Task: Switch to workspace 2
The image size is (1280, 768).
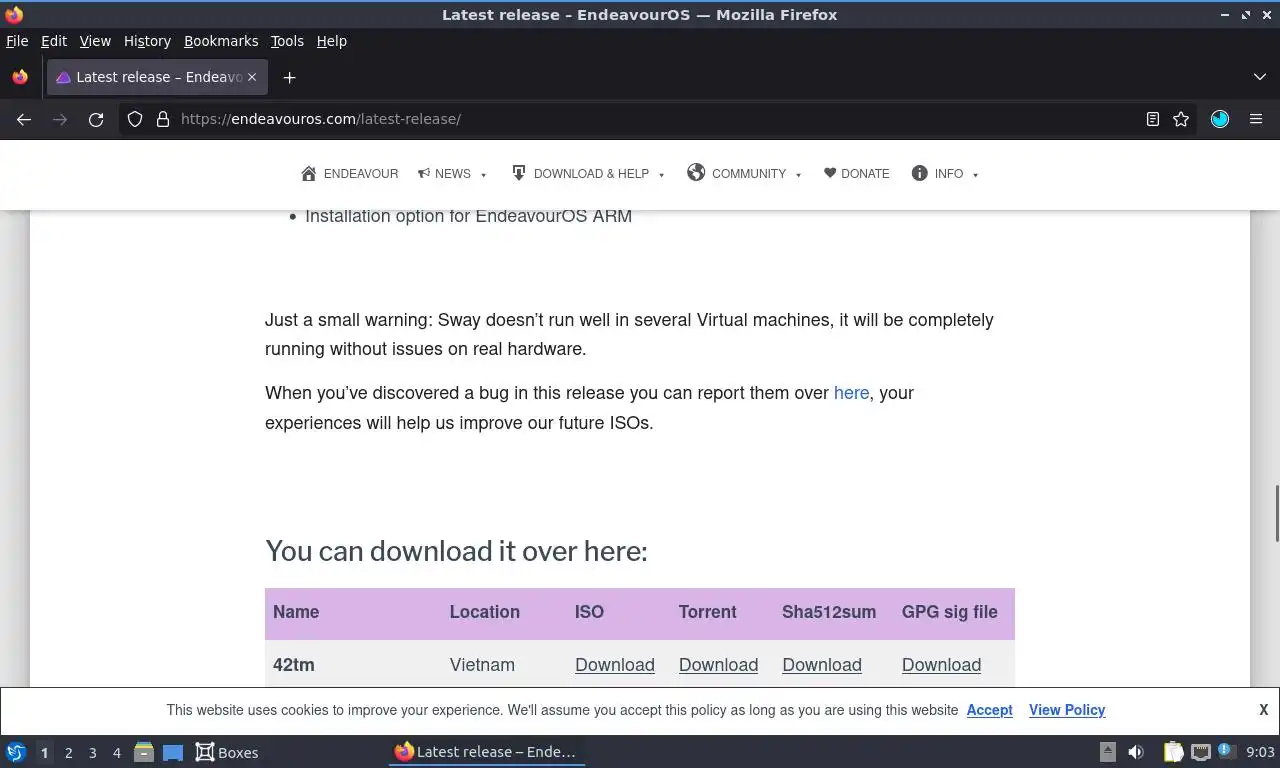Action: point(68,753)
